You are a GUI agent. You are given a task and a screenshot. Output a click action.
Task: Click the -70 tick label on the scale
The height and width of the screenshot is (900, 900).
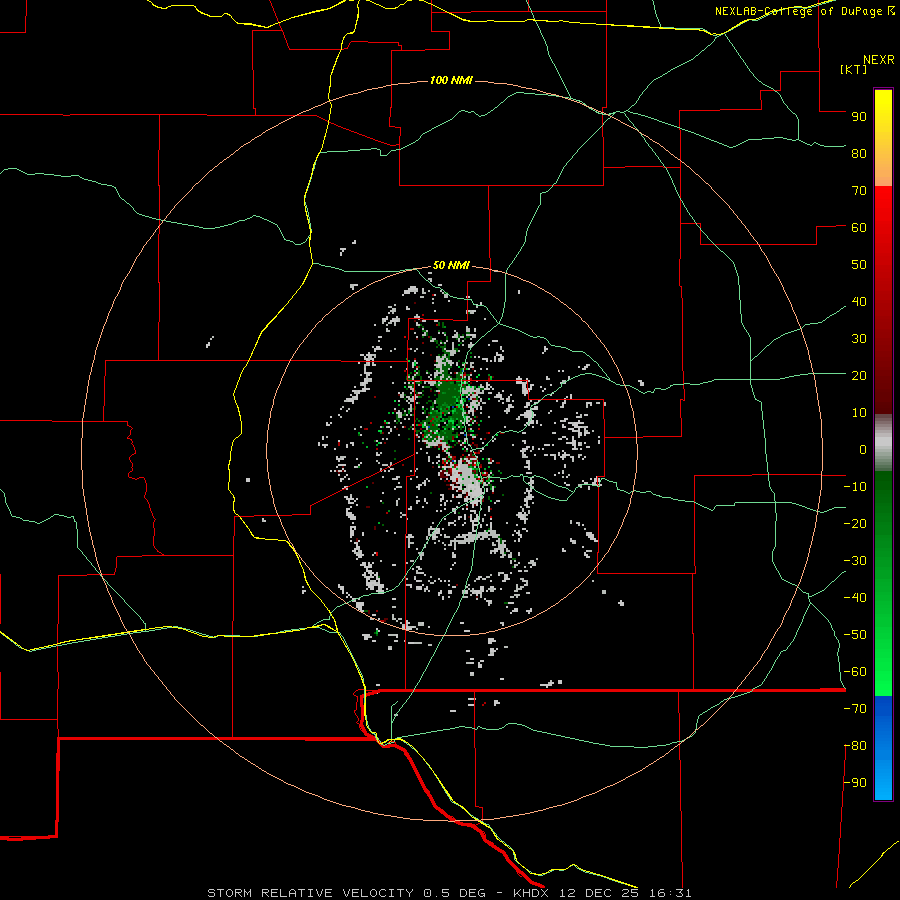tap(855, 709)
